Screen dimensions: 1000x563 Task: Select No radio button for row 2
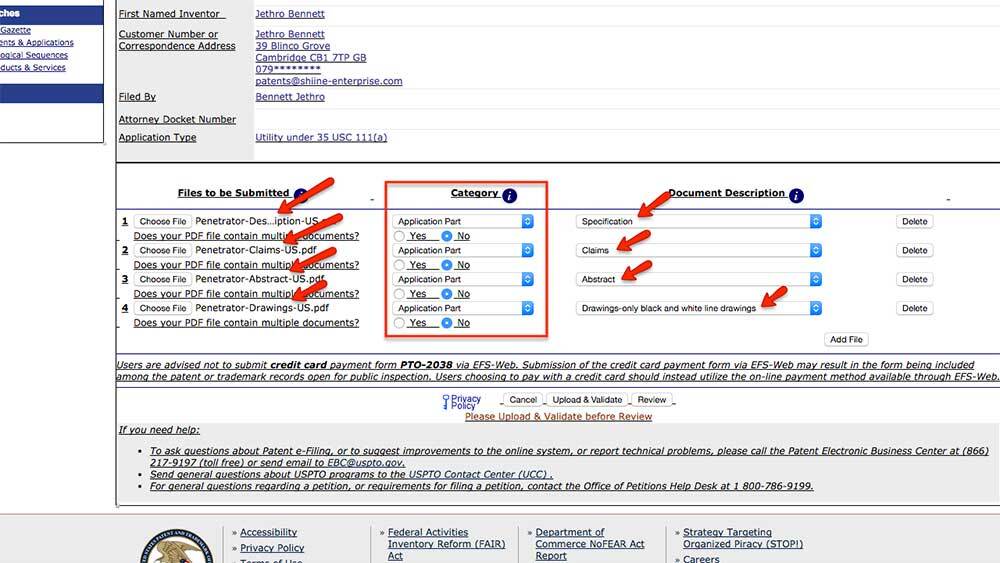pos(447,265)
